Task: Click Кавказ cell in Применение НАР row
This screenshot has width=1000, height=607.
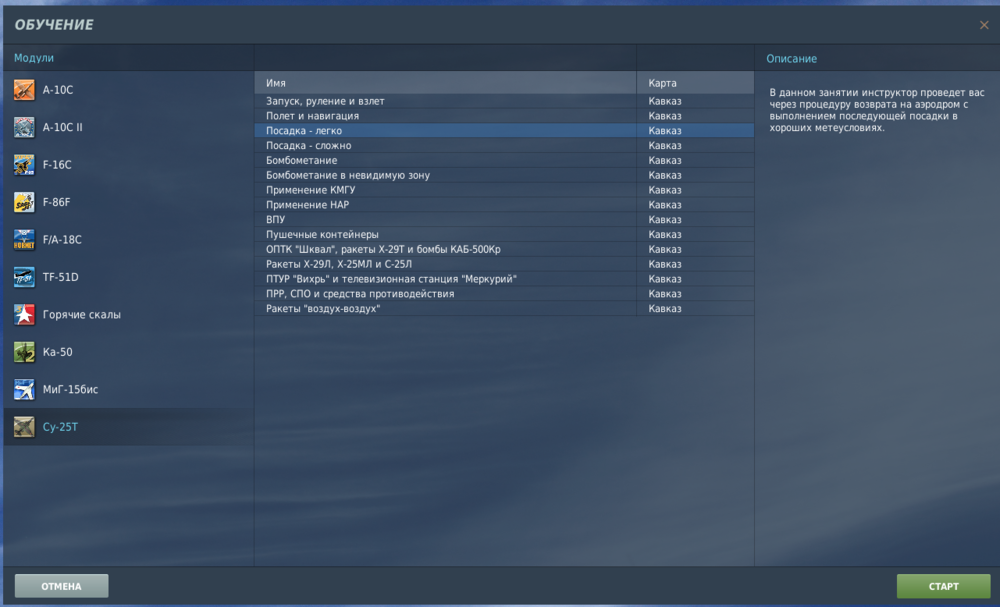Action: pos(695,205)
